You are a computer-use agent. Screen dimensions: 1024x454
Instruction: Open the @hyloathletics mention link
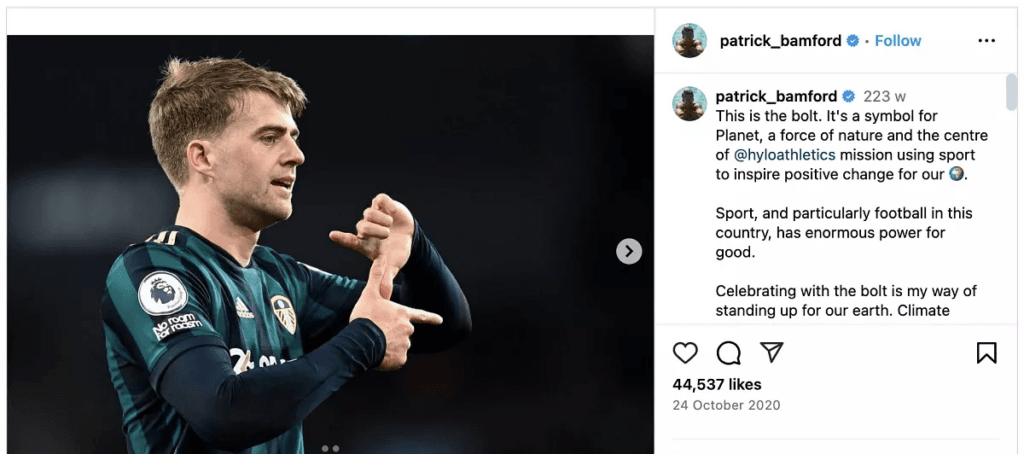tap(785, 155)
